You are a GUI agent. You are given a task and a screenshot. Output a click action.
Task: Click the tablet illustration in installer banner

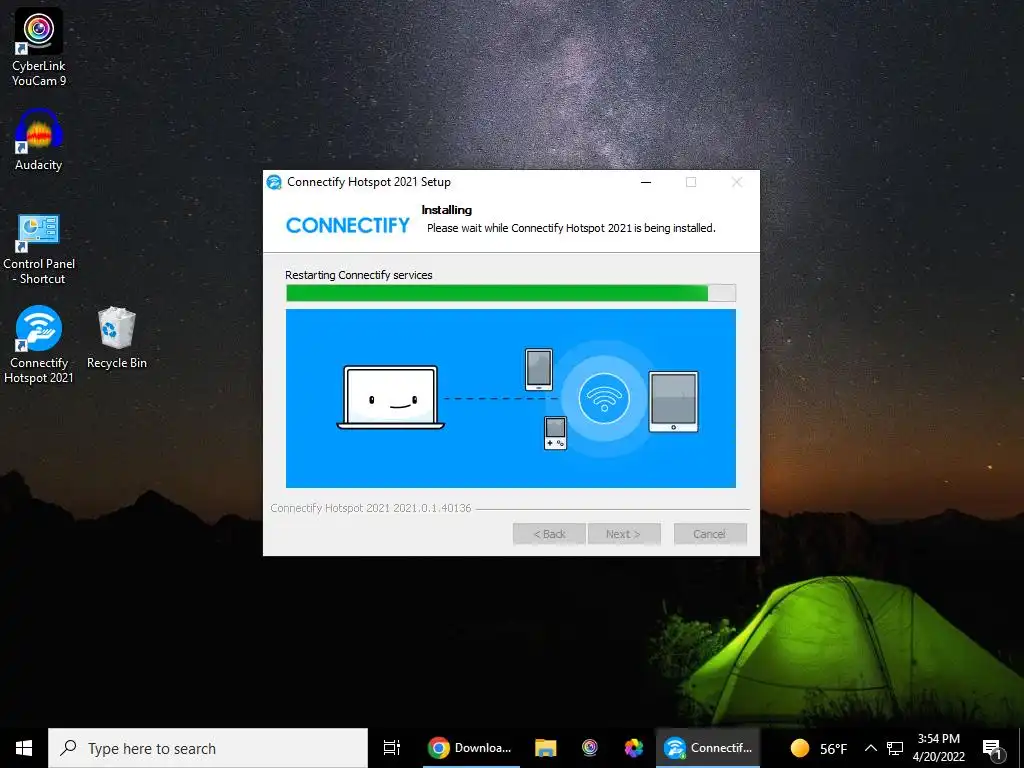tap(673, 402)
